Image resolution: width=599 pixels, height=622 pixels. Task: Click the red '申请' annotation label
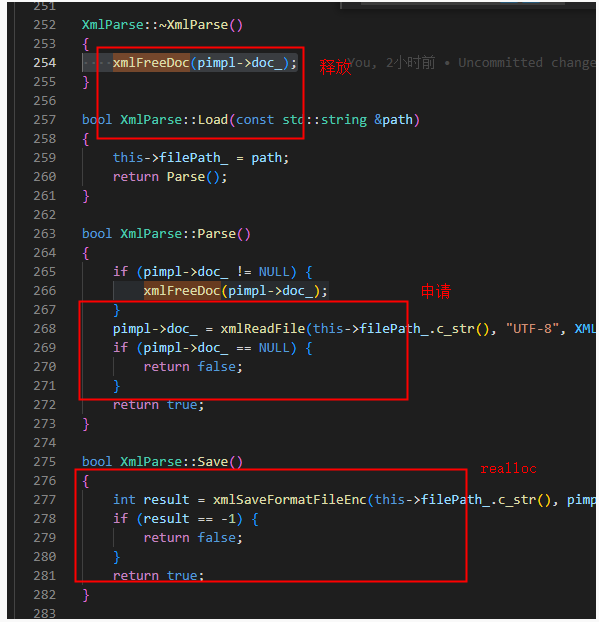coord(436,291)
